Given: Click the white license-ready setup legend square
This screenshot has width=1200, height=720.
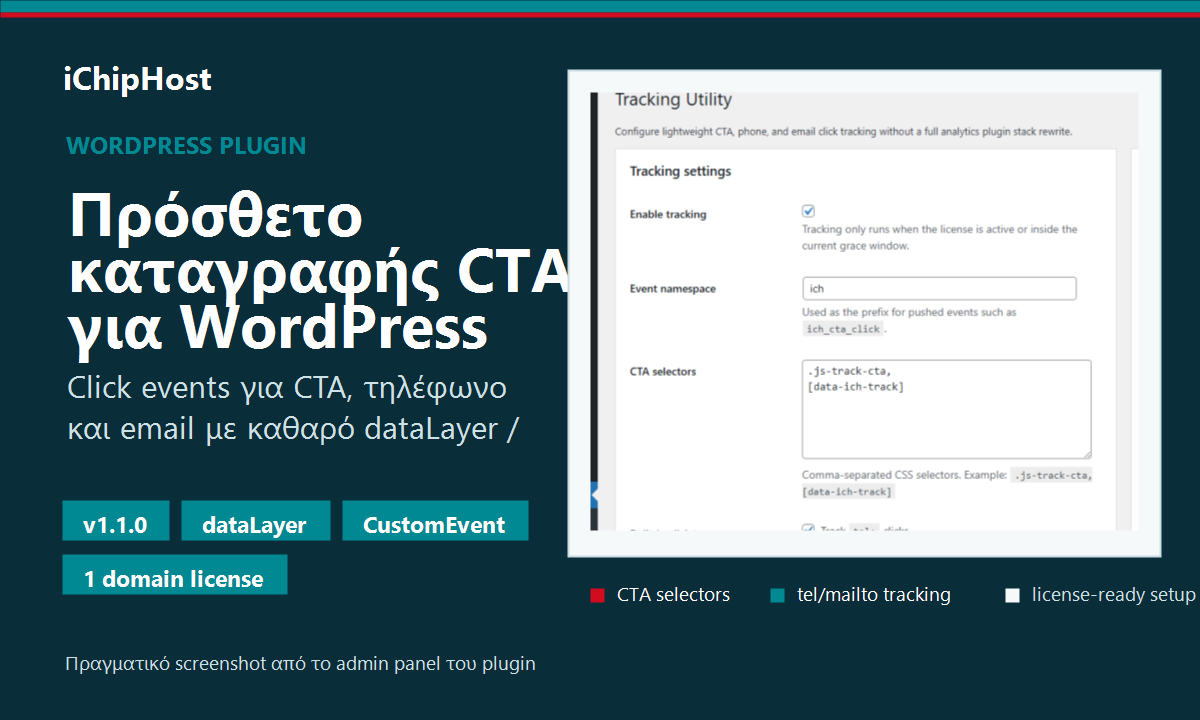Looking at the screenshot, I should (1012, 596).
